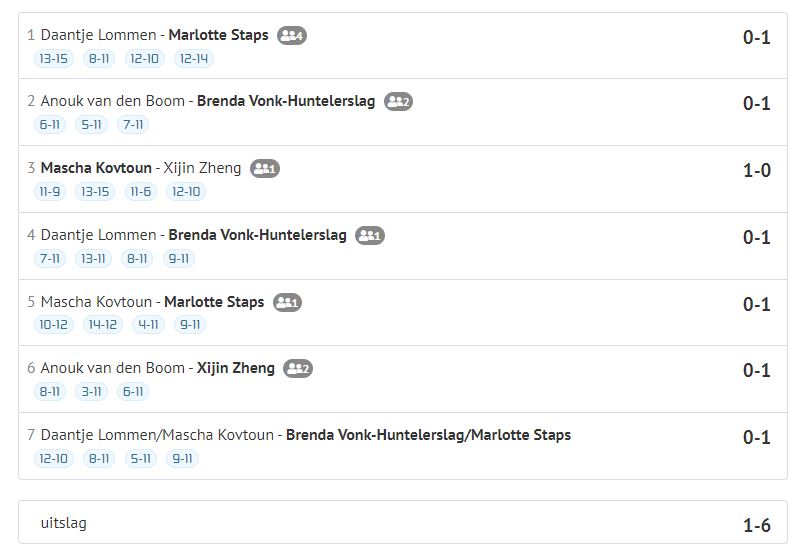The image size is (799, 555).
Task: Click the spectators badge on match 4
Action: pyautogui.click(x=369, y=235)
